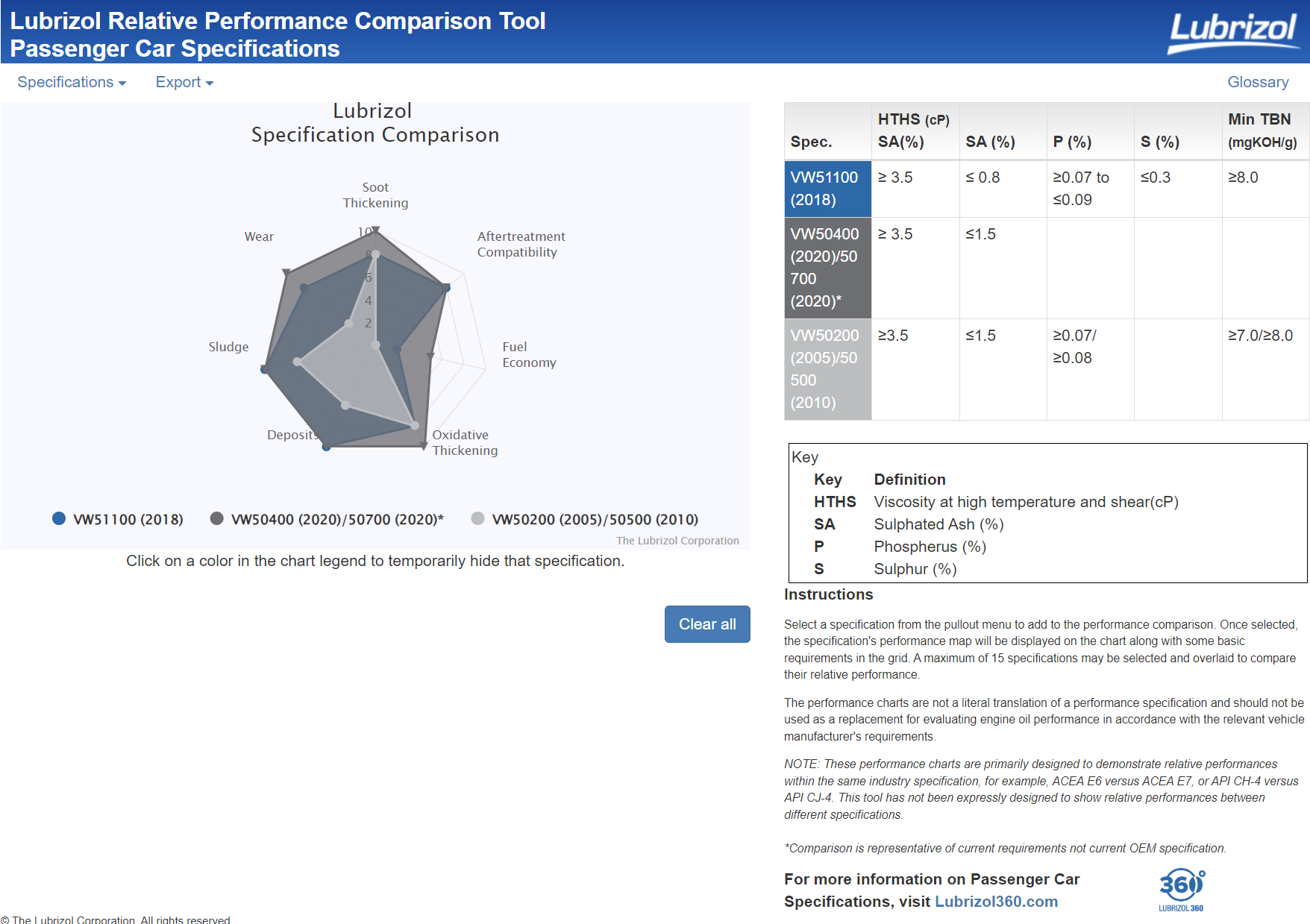This screenshot has height=924, width=1310.
Task: Click the Wear data point triangle on VW50400
Action: click(x=286, y=273)
